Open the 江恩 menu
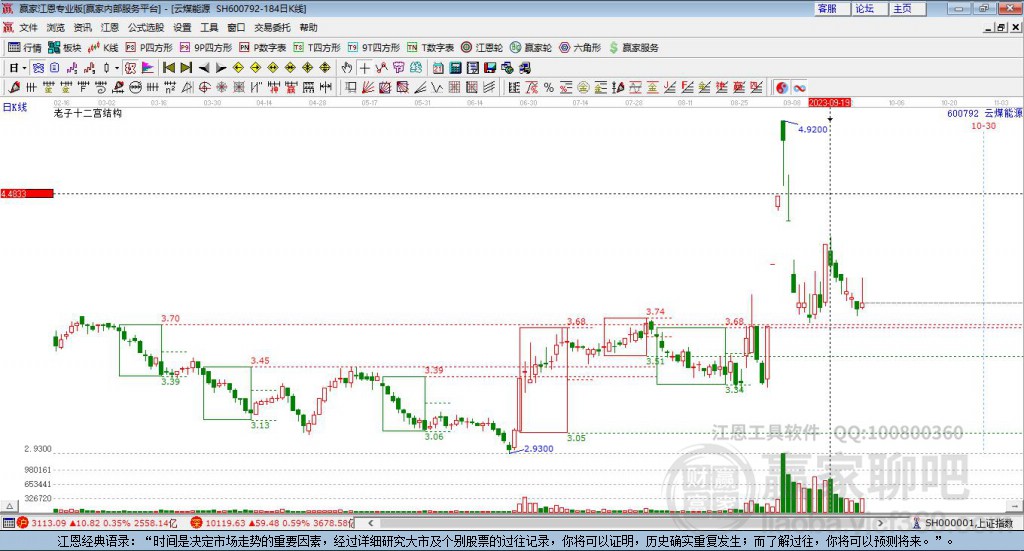This screenshot has width=1024, height=551. [x=110, y=27]
